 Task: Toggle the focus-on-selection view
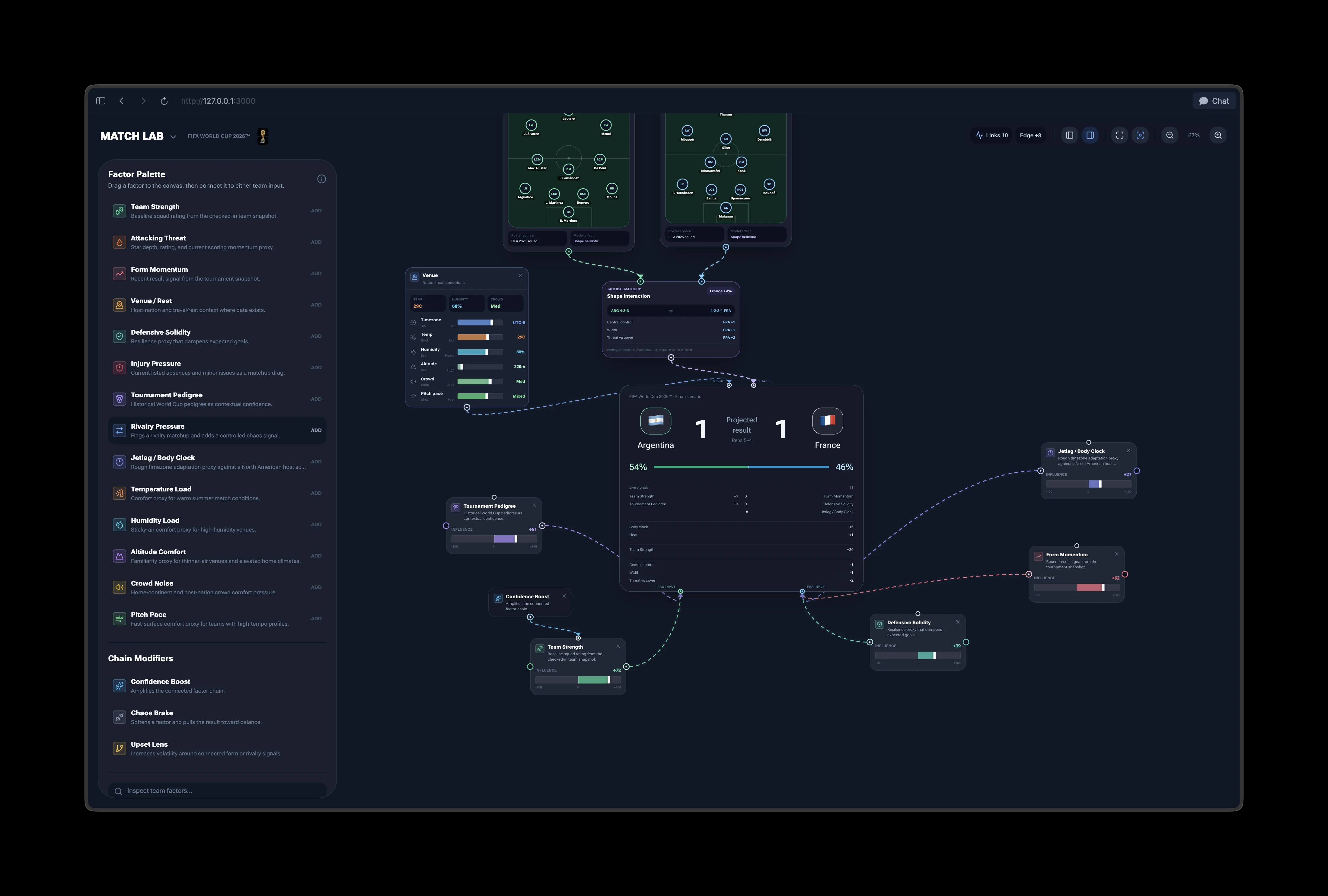1140,135
